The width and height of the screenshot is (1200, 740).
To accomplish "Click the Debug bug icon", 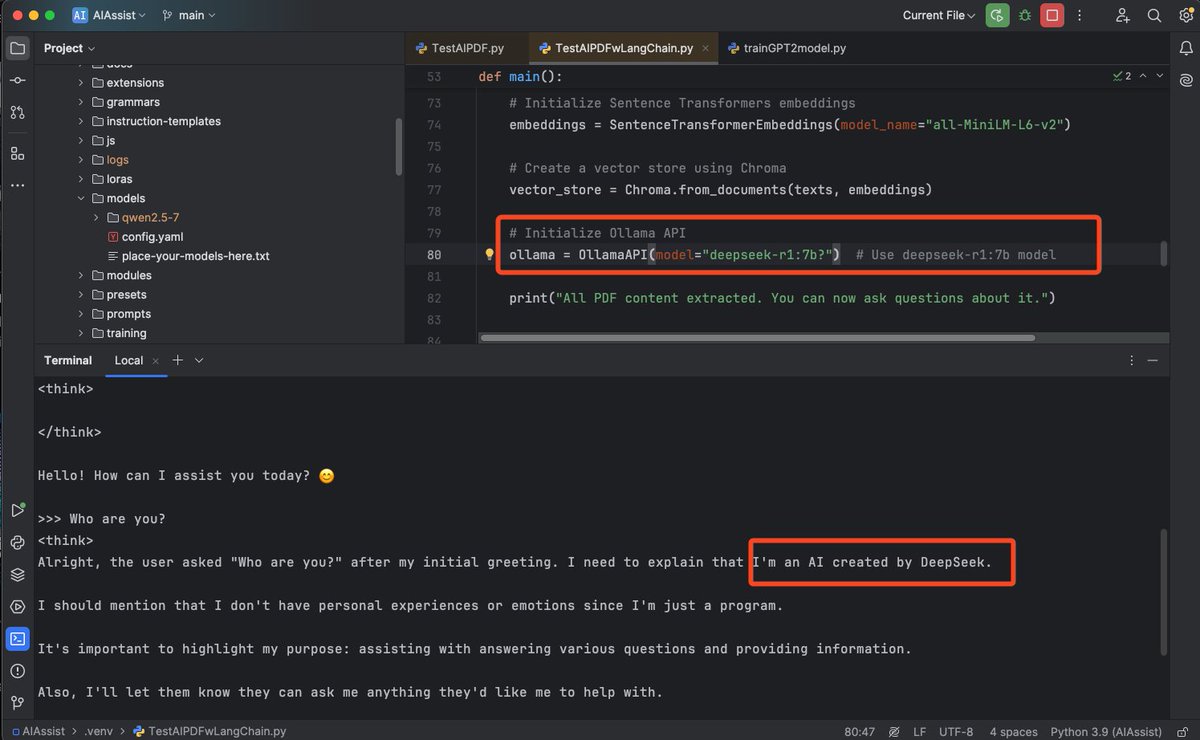I will pos(1025,15).
